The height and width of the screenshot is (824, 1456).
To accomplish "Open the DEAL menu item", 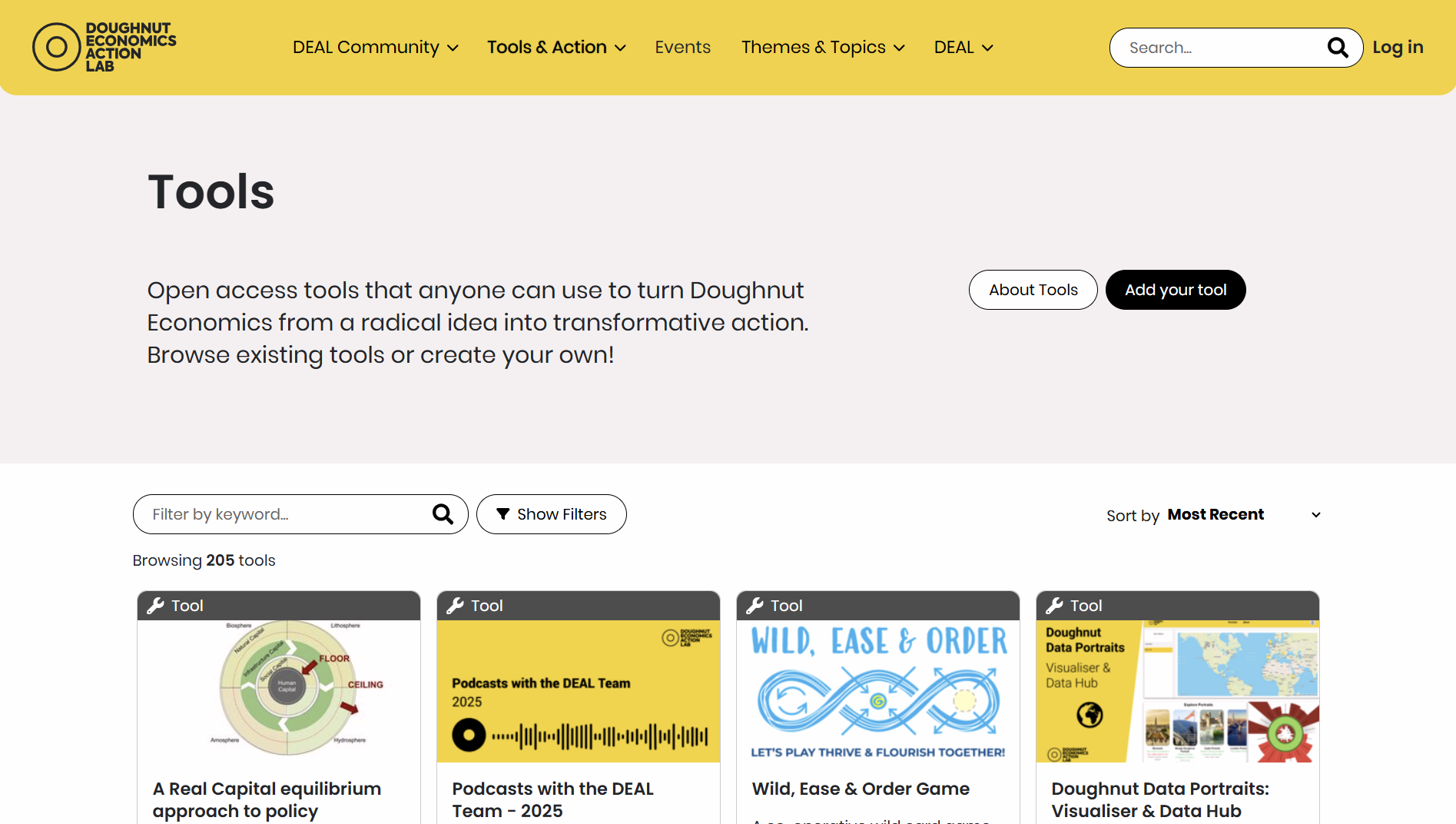I will (x=963, y=48).
